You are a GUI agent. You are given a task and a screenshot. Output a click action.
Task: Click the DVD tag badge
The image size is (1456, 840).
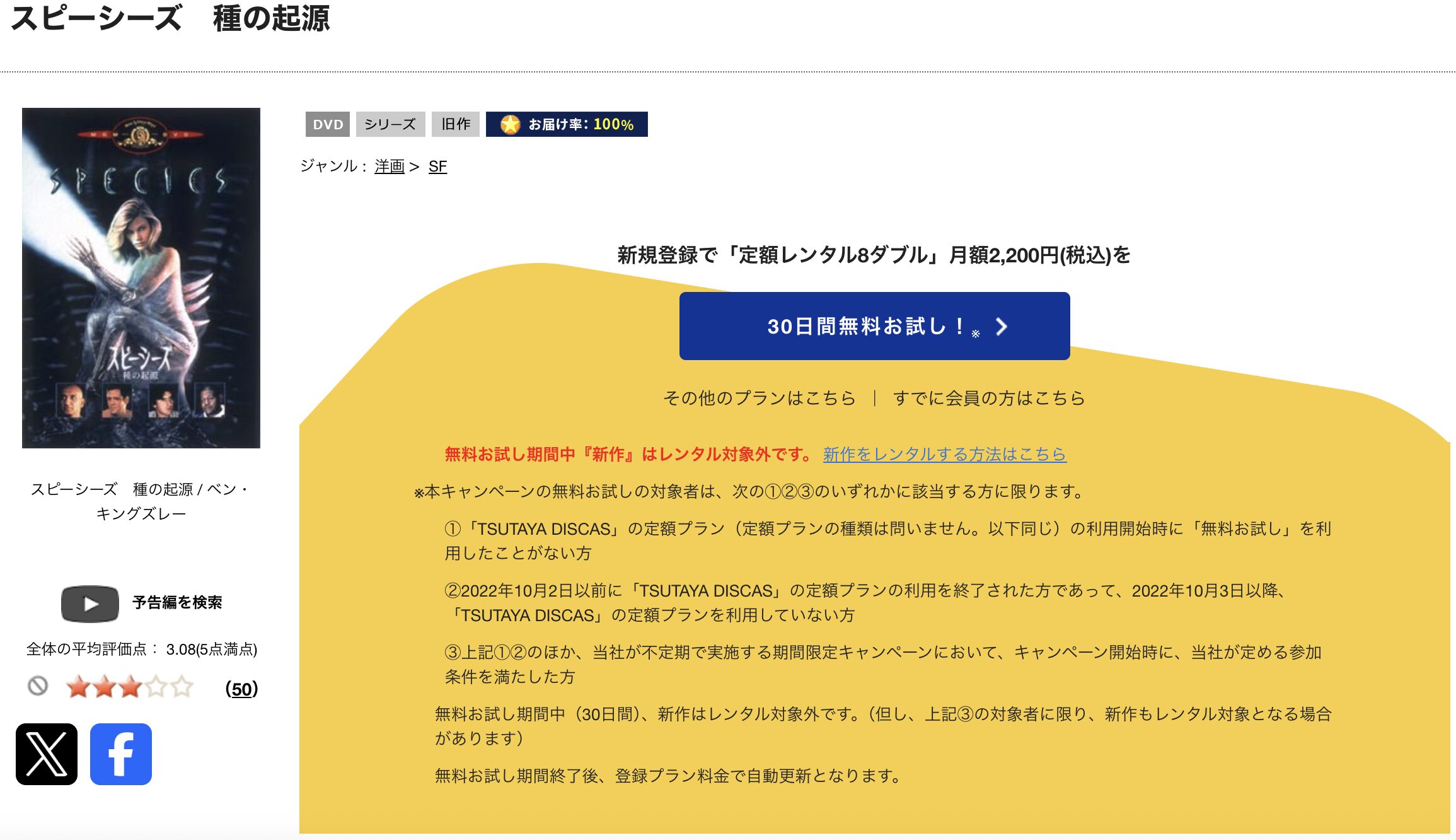click(x=328, y=124)
